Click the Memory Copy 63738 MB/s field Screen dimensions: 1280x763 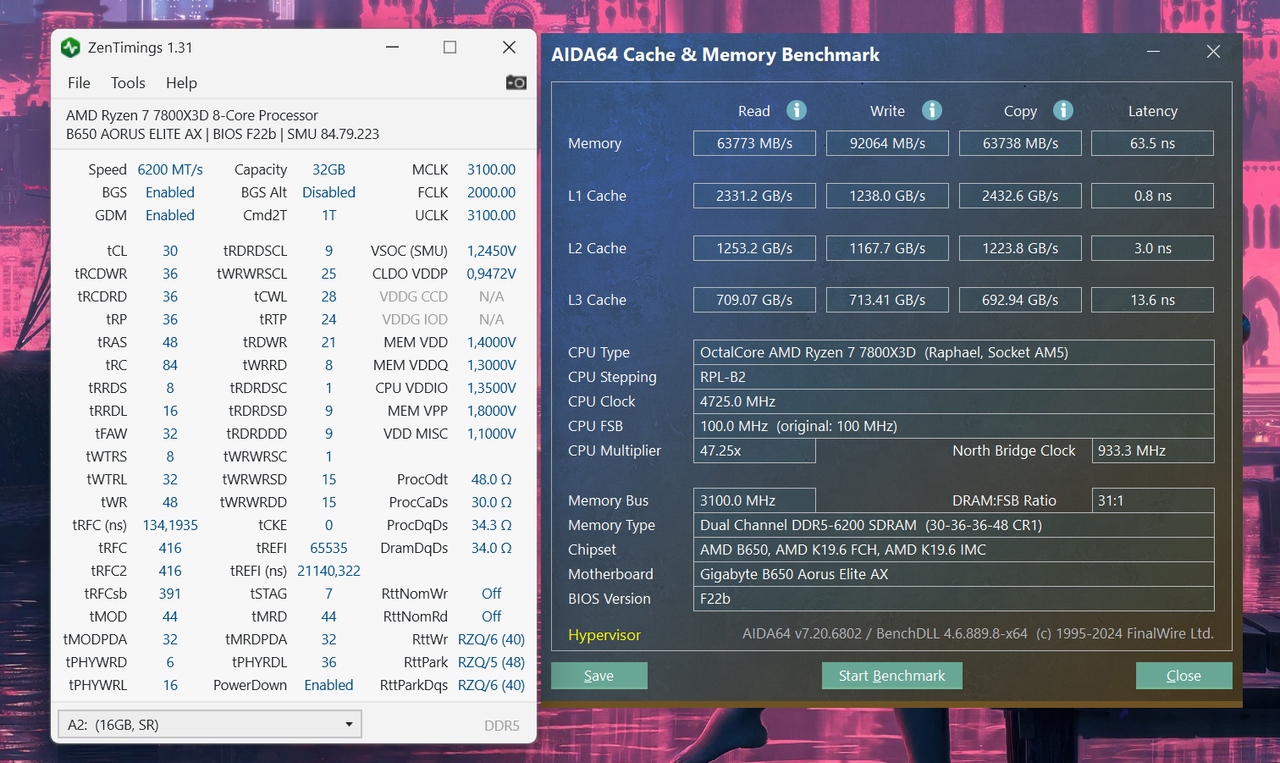pos(1020,143)
